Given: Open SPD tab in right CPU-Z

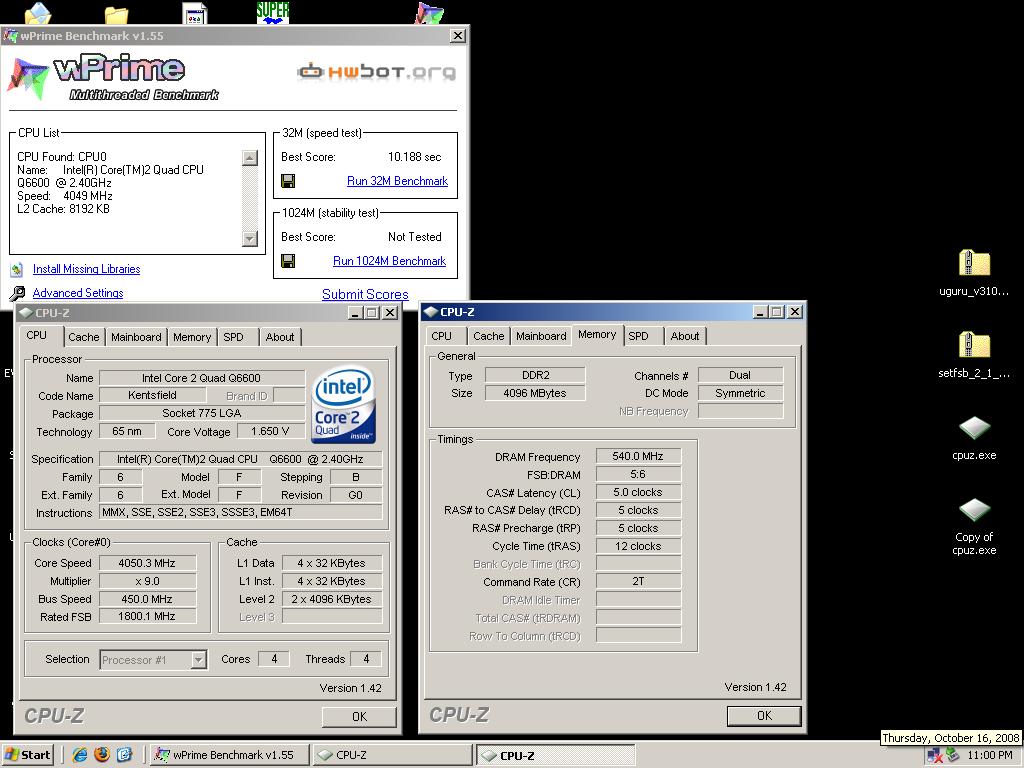Looking at the screenshot, I should point(638,336).
